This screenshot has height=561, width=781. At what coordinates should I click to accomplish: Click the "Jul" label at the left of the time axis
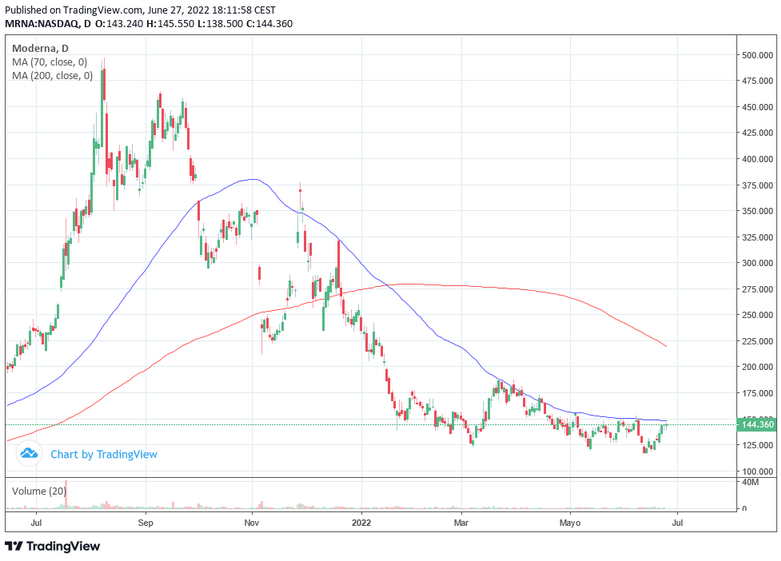(35, 523)
